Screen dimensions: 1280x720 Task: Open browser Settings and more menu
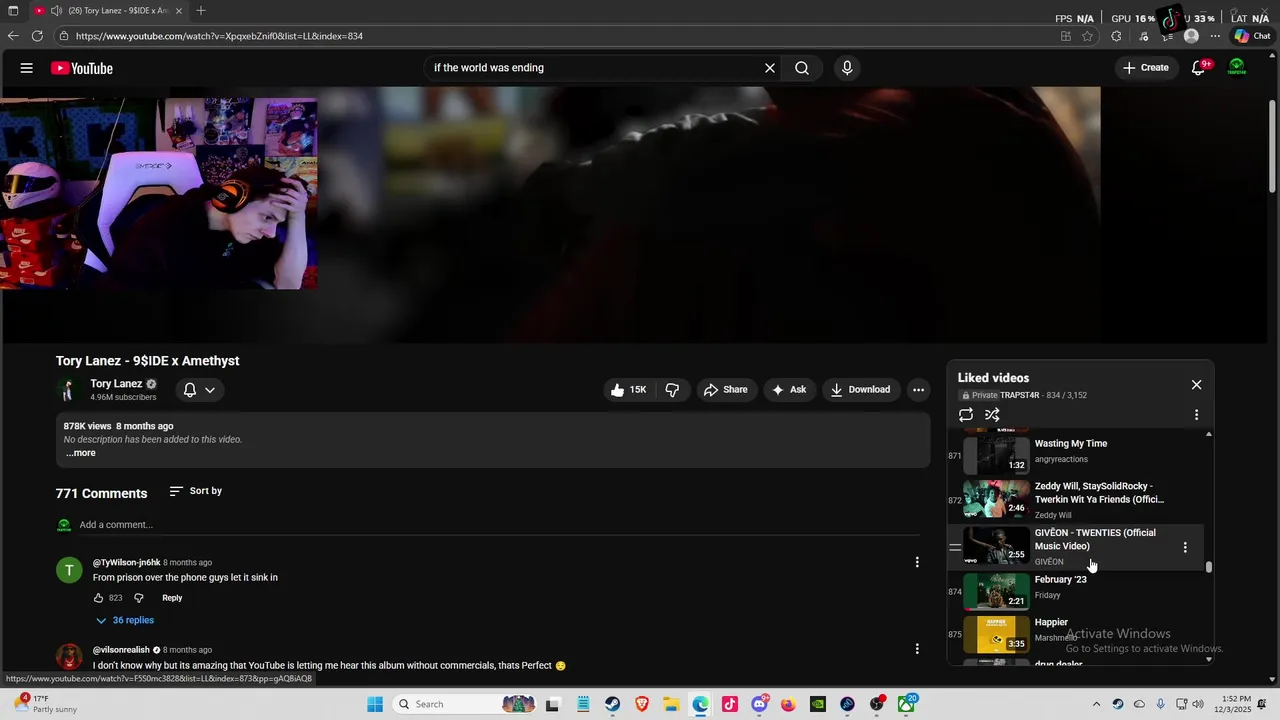click(1215, 36)
